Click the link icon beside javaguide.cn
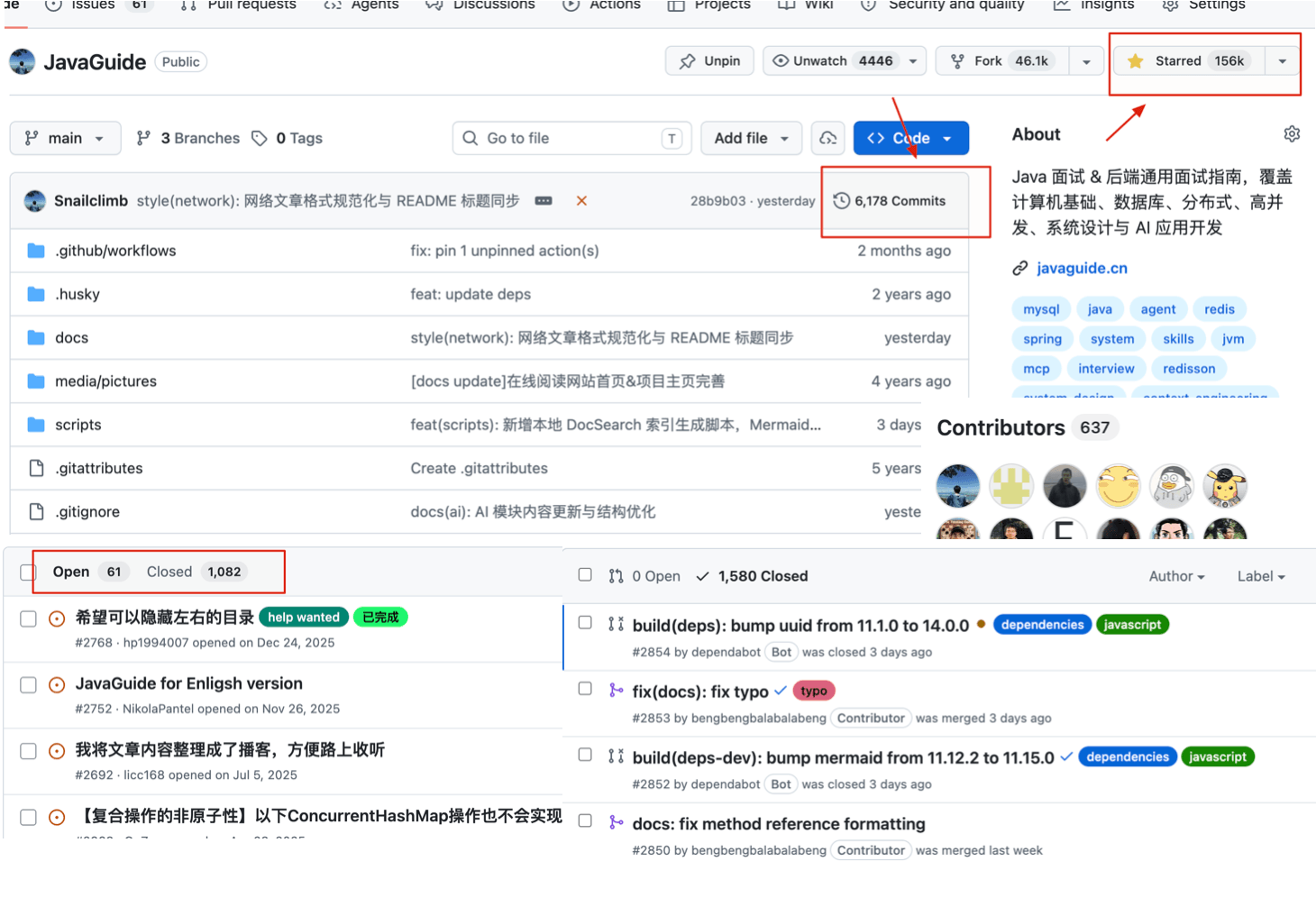Screen dimensions: 1316x898 pos(1019,268)
